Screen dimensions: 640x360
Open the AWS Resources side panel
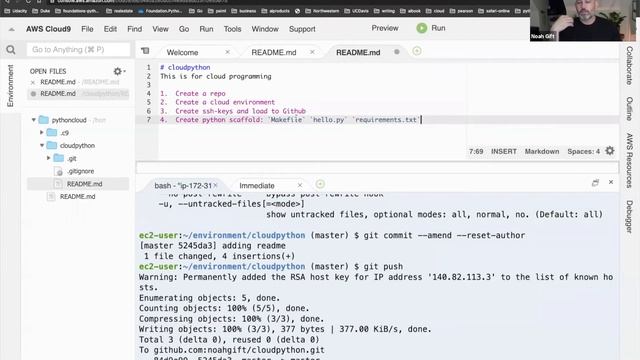click(629, 160)
